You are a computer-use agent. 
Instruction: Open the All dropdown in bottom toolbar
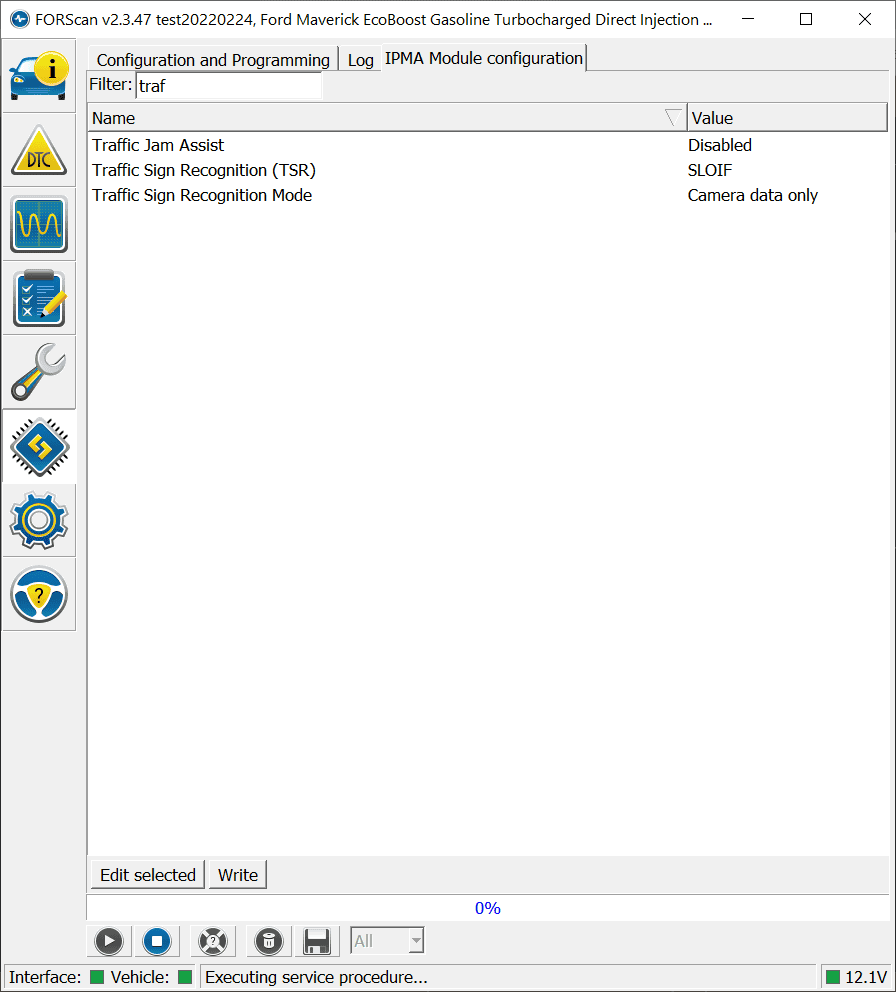(x=387, y=941)
